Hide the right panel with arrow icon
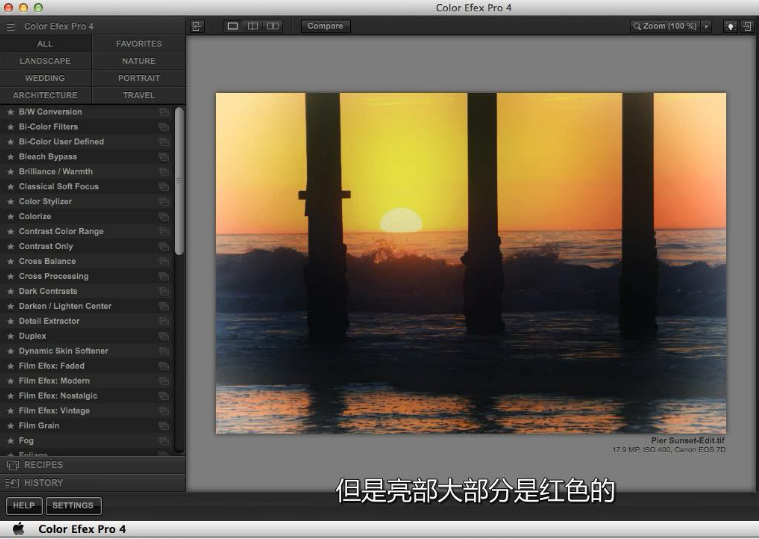 click(747, 26)
